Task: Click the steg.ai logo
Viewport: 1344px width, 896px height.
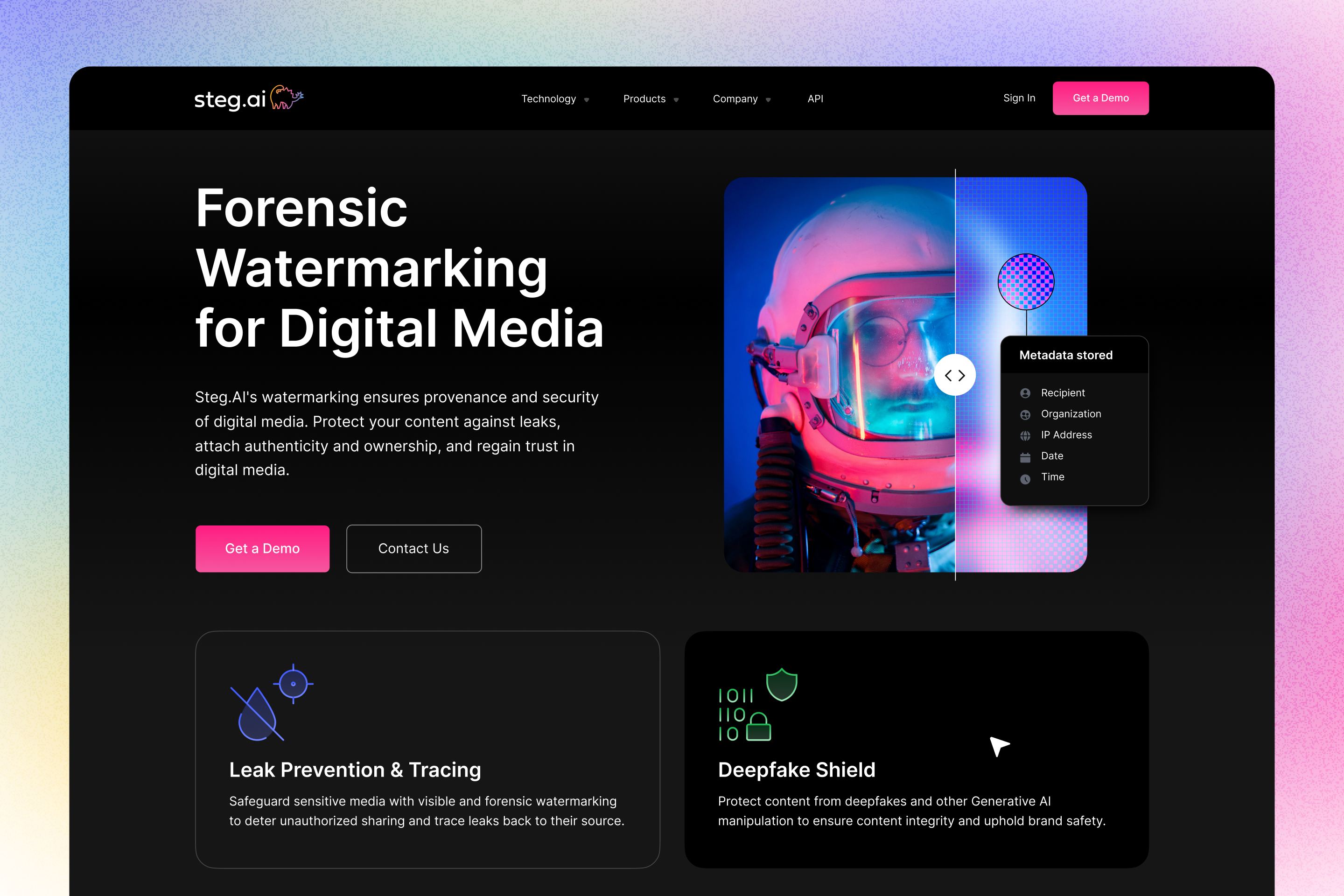Action: click(x=249, y=98)
